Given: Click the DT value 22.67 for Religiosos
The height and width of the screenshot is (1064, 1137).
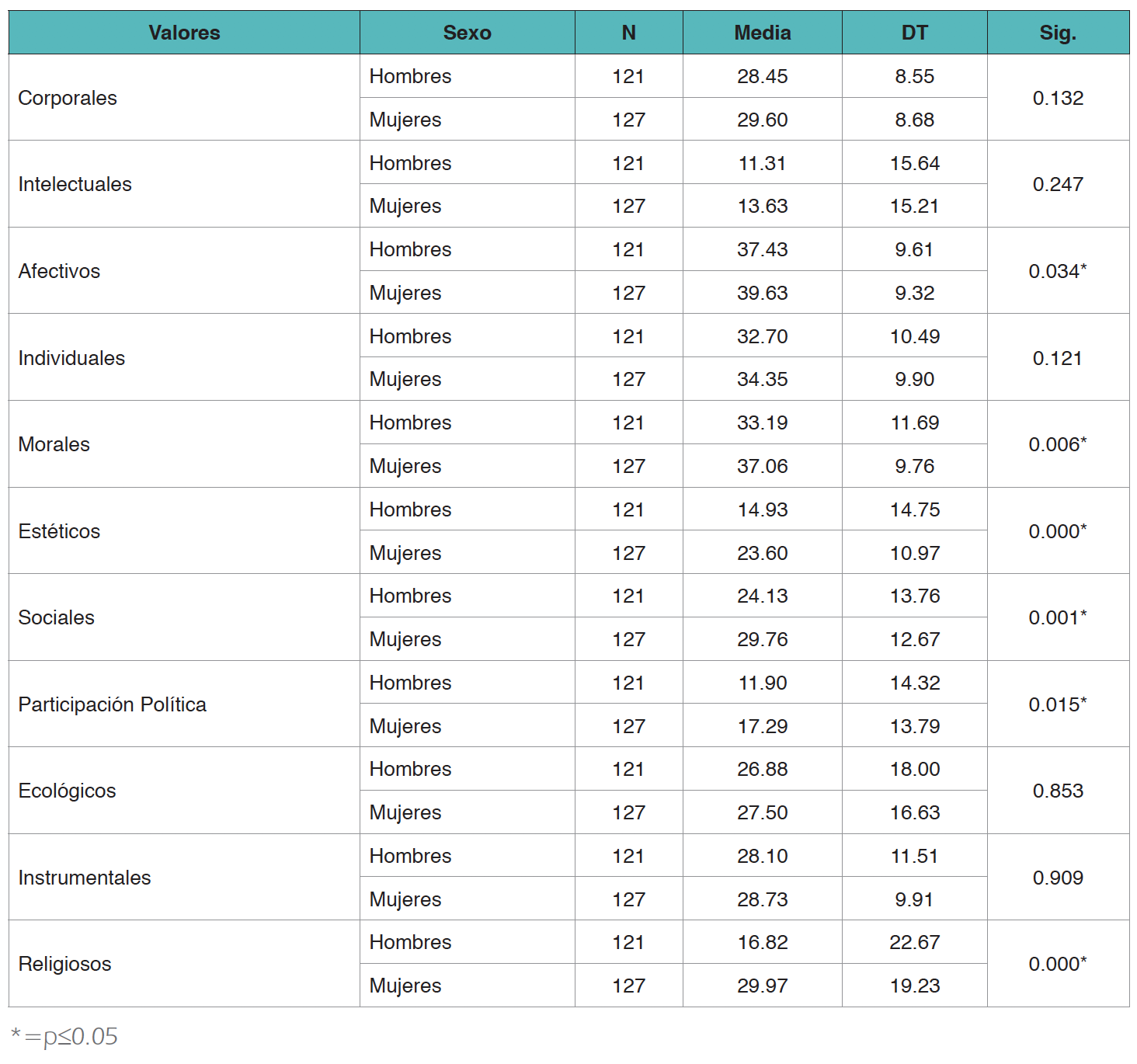Looking at the screenshot, I should point(914,942).
